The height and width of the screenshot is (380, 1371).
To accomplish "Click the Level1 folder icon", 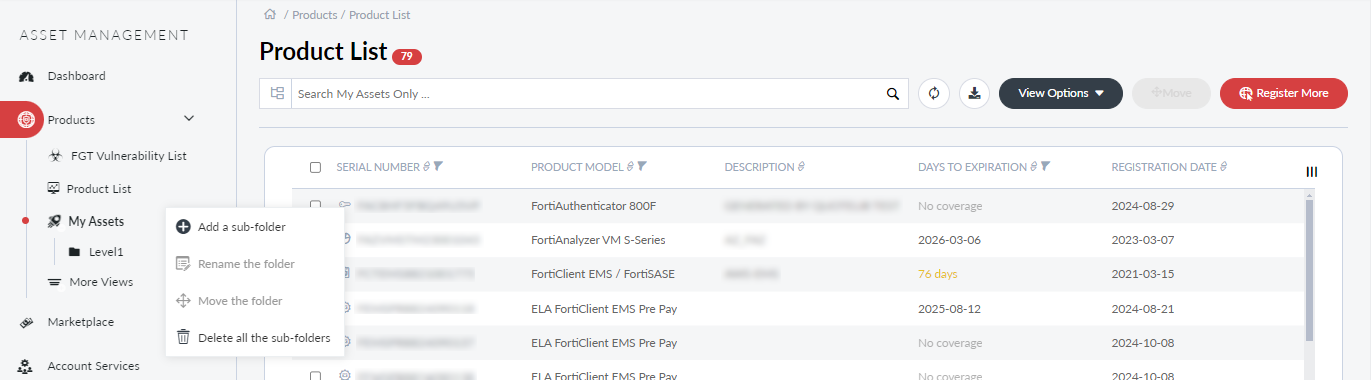I will click(74, 252).
